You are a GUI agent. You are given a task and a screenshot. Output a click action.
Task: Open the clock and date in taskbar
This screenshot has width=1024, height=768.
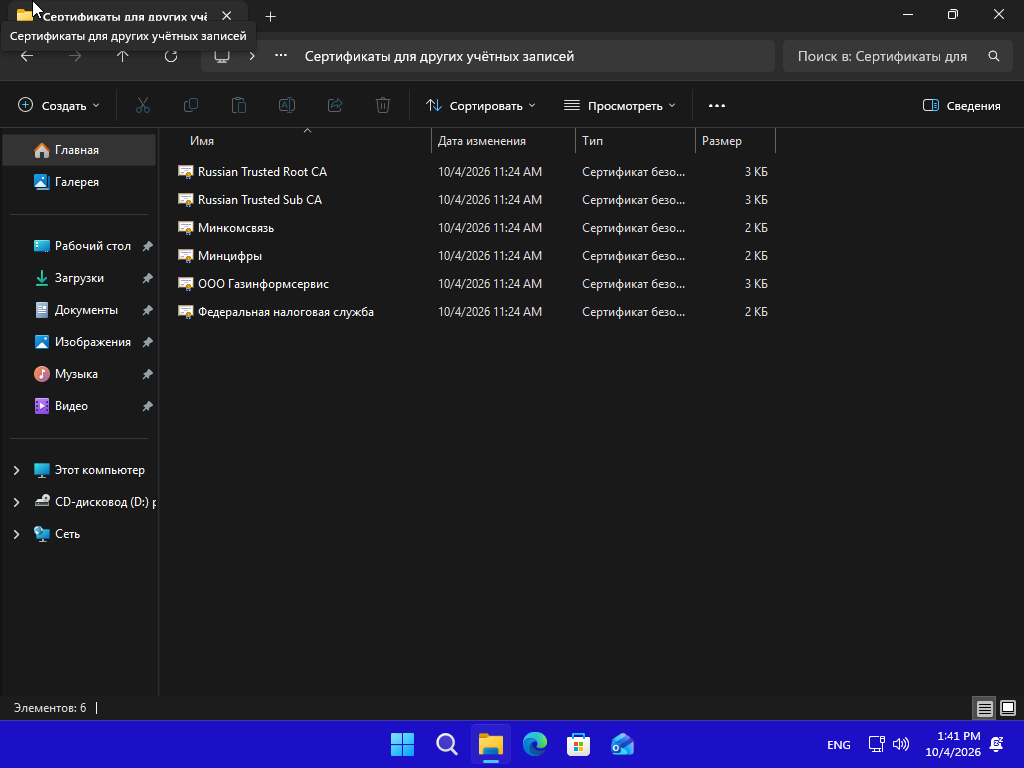click(953, 744)
